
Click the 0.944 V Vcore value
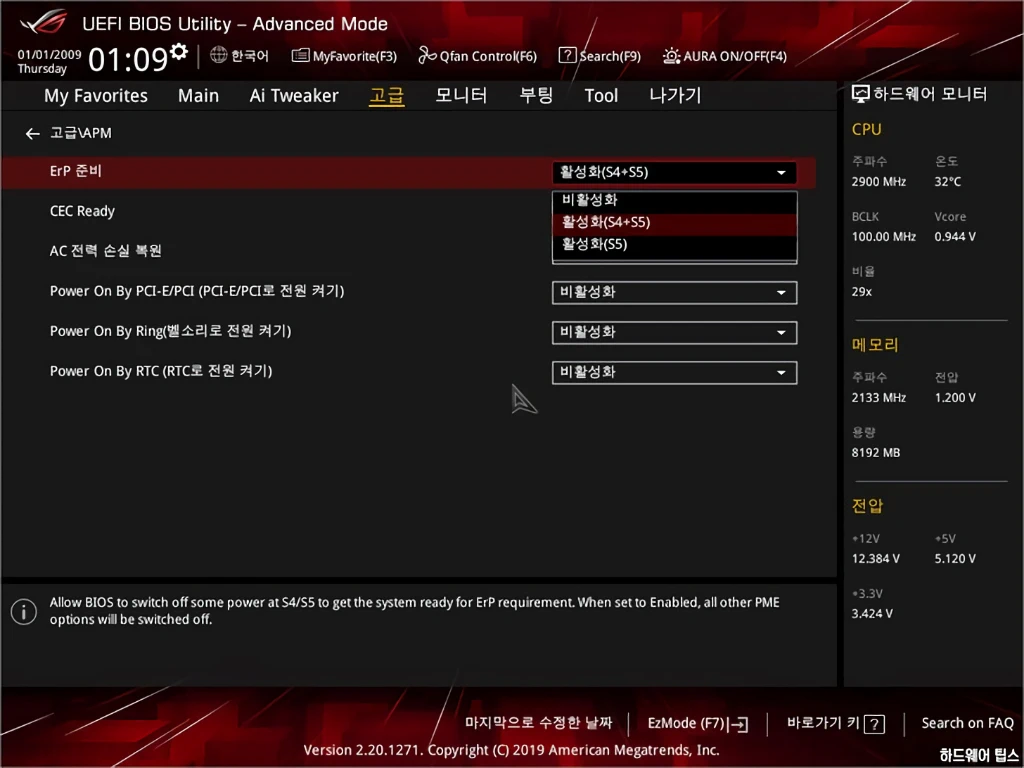coord(955,236)
